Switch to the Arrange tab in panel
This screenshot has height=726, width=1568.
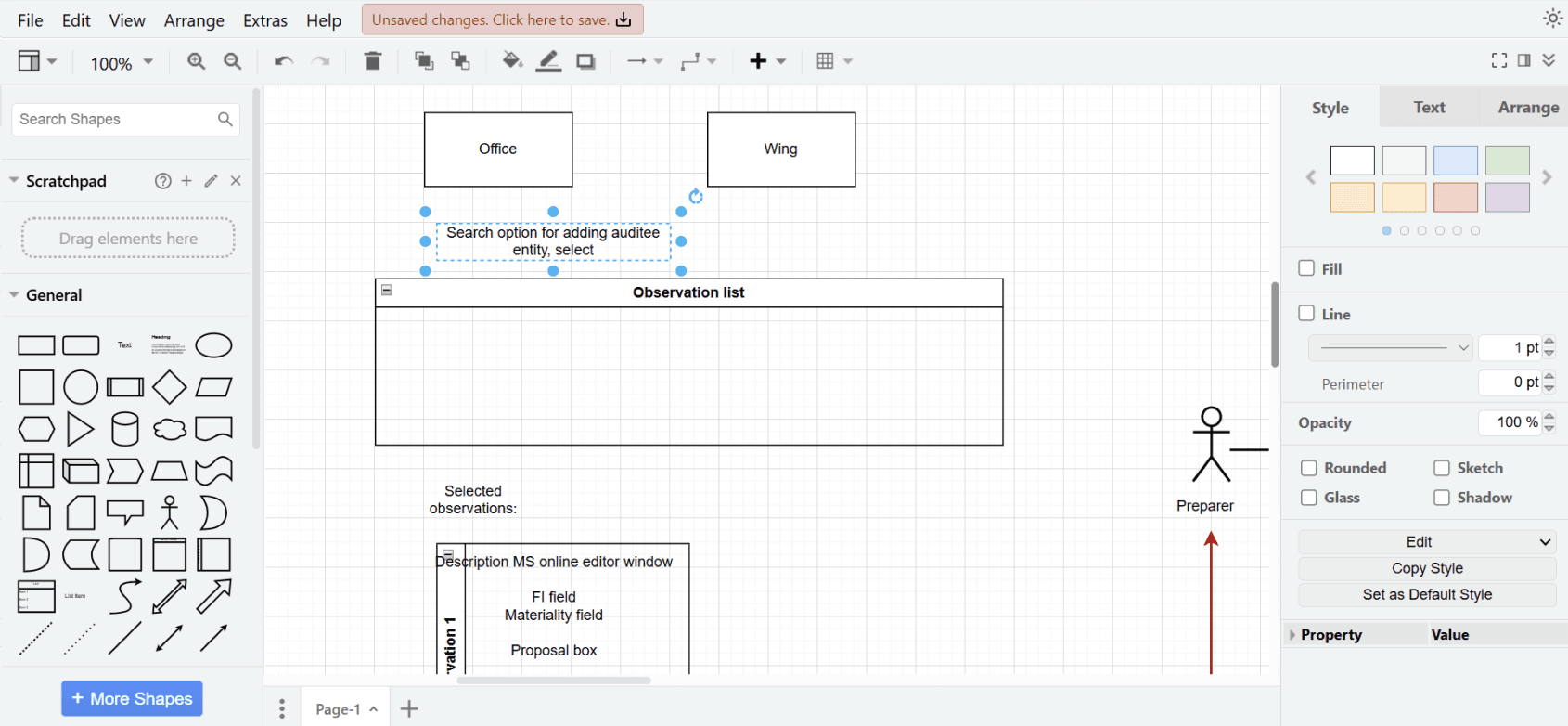1528,108
